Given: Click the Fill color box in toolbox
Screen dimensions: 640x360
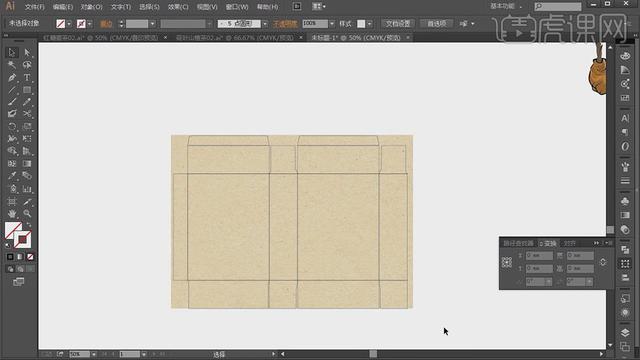Looking at the screenshot, I should [x=12, y=230].
